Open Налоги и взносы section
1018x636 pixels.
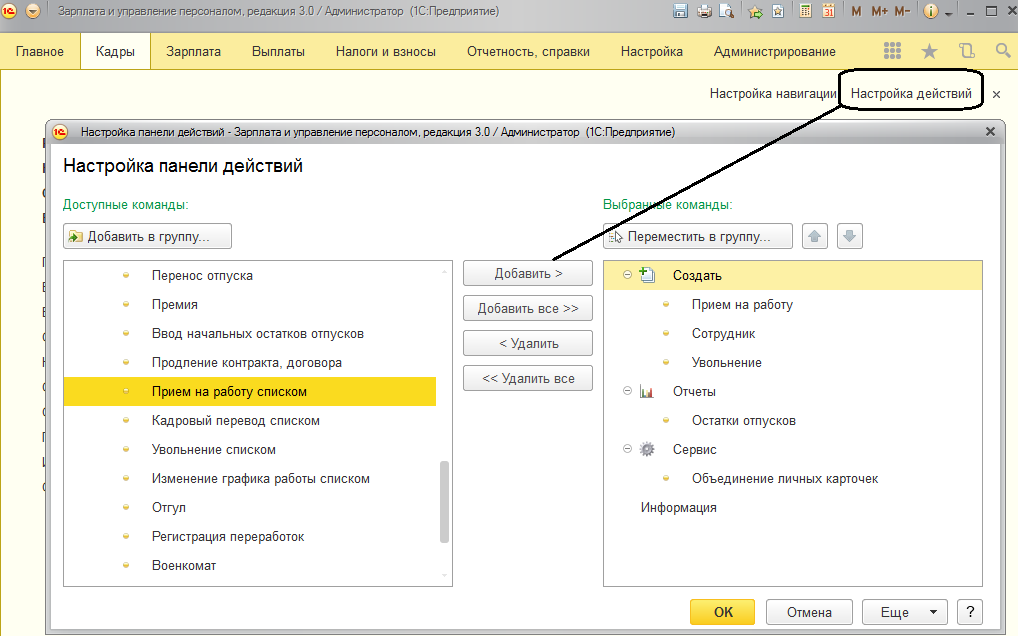click(x=386, y=51)
